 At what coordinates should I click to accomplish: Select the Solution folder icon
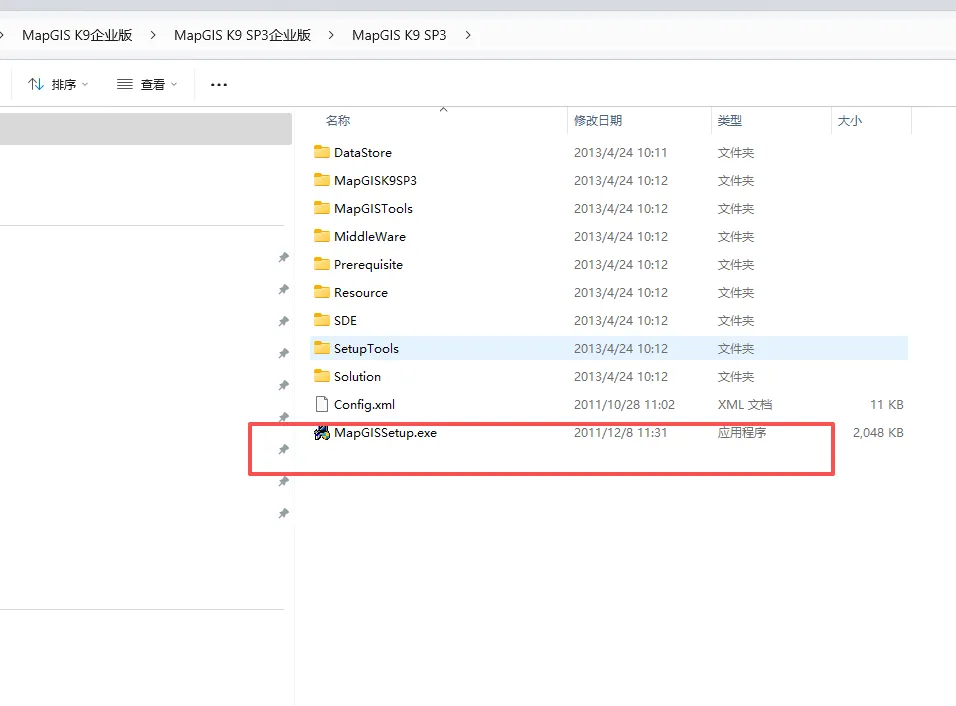click(x=321, y=376)
